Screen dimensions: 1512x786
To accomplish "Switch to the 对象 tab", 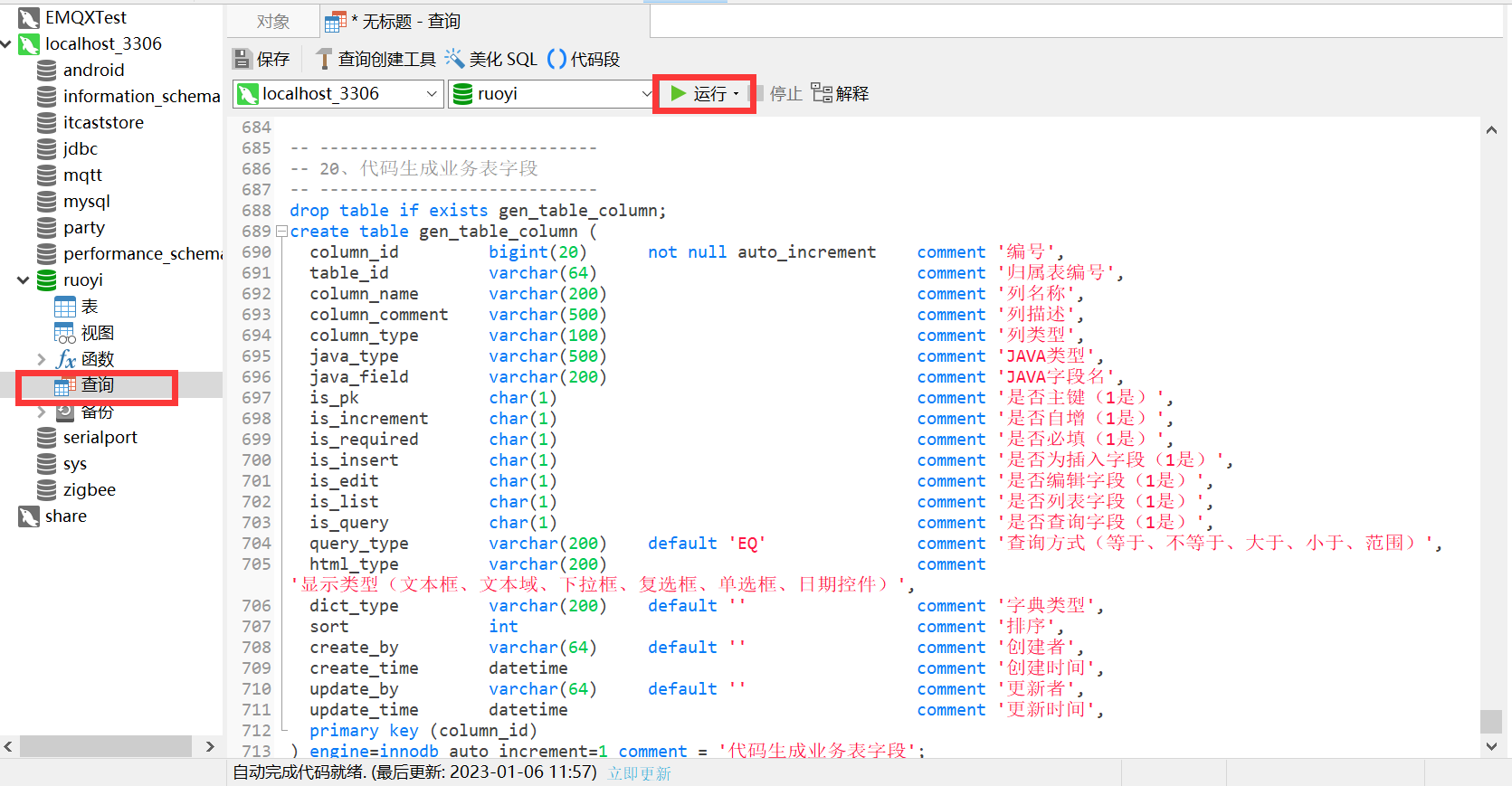I will 273,21.
